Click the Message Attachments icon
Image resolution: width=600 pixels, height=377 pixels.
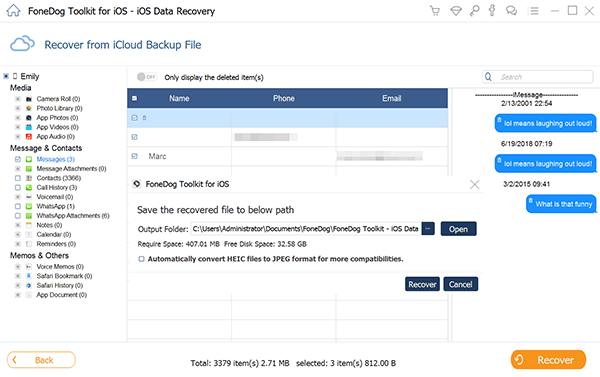coord(29,169)
